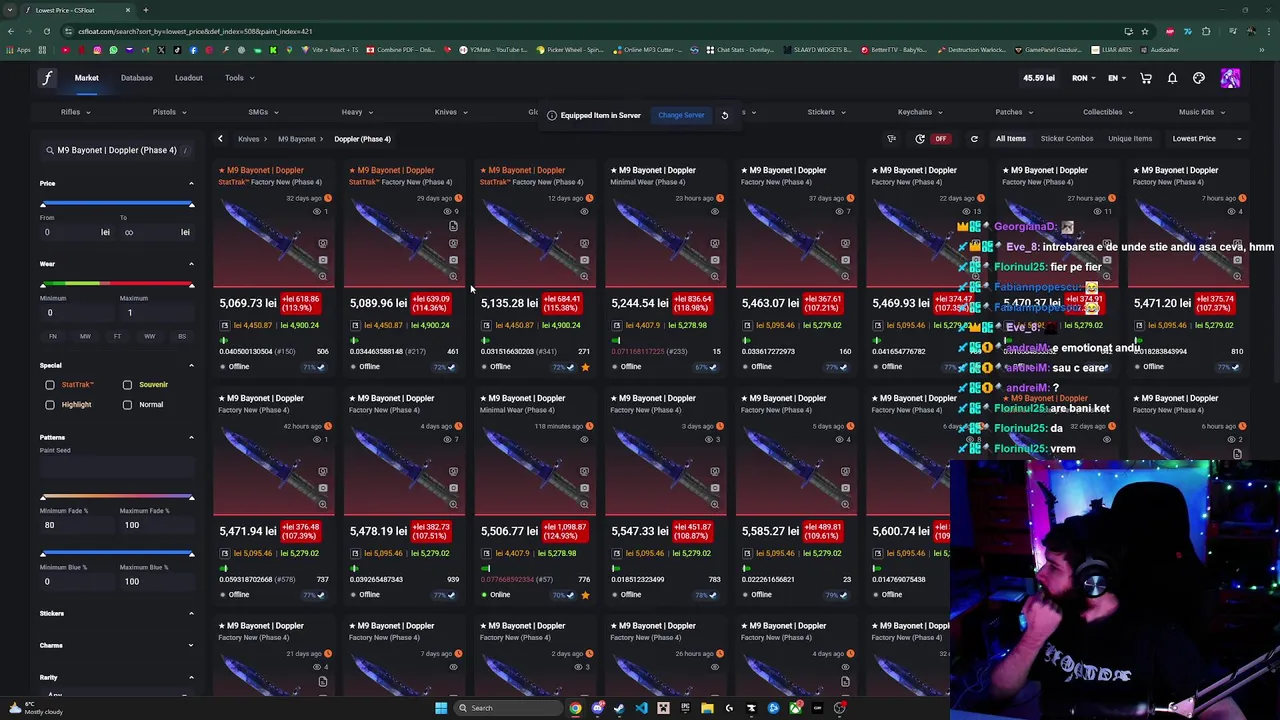1280x720 pixels.
Task: Switch to the Database tab
Action: [x=137, y=78]
